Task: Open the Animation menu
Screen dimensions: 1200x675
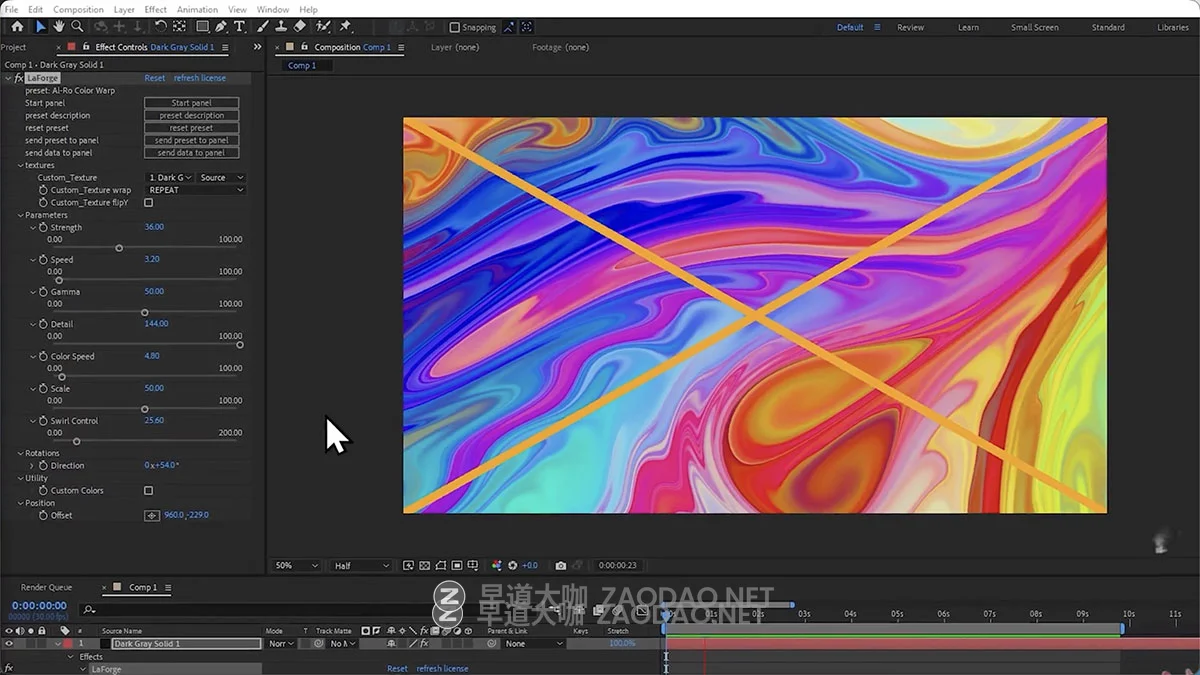Action: (197, 8)
